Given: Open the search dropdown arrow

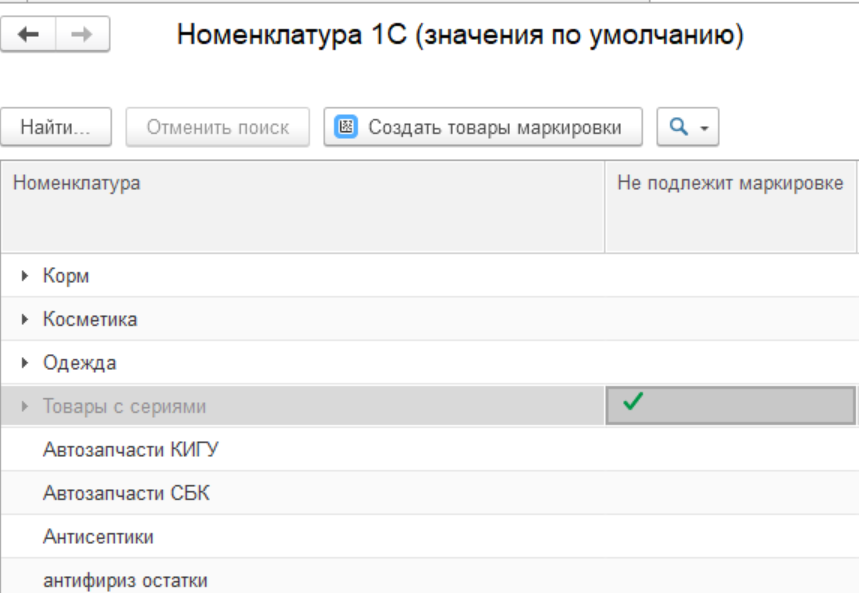Looking at the screenshot, I should (x=703, y=128).
